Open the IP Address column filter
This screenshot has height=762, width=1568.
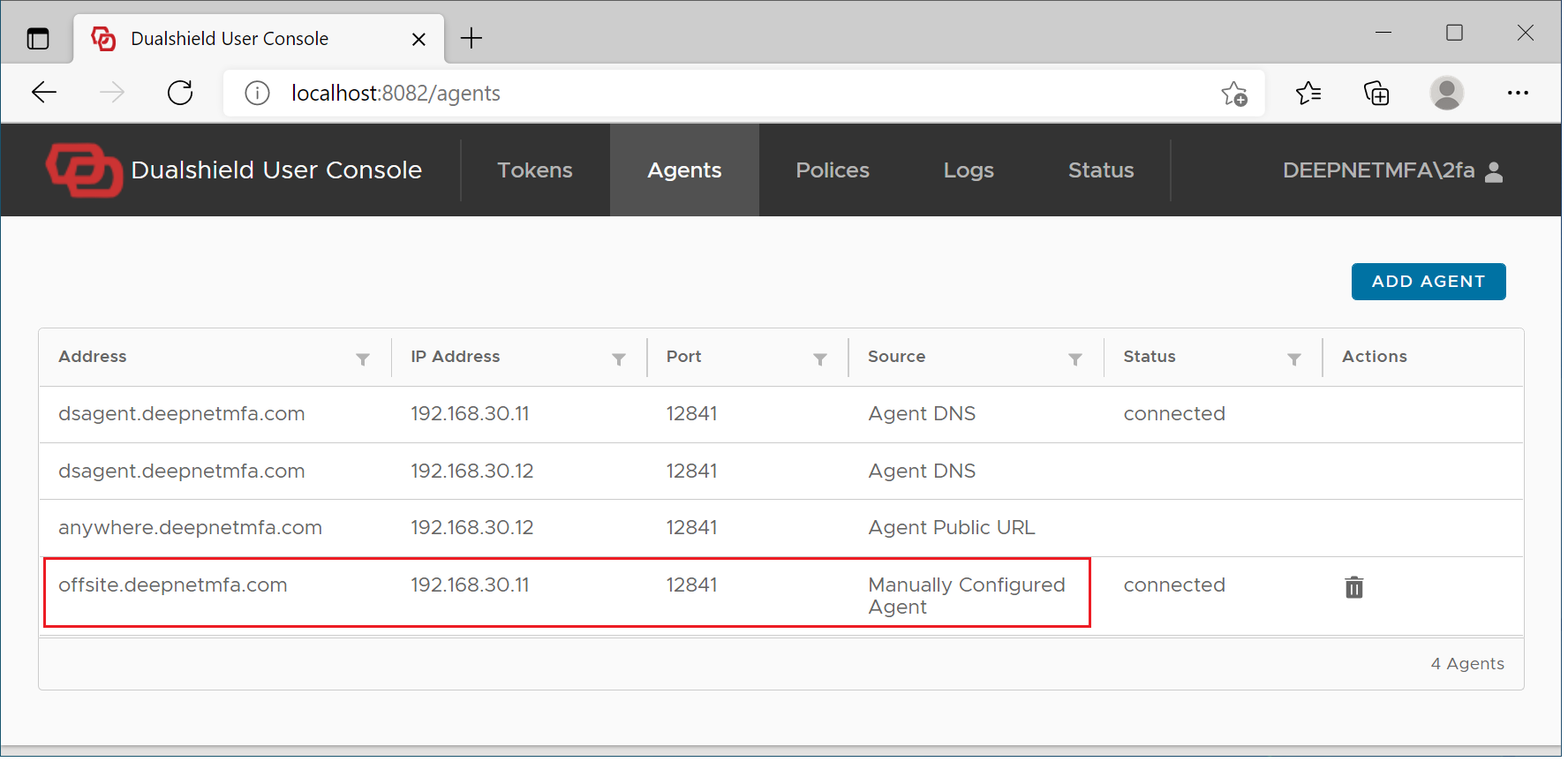[x=621, y=360]
